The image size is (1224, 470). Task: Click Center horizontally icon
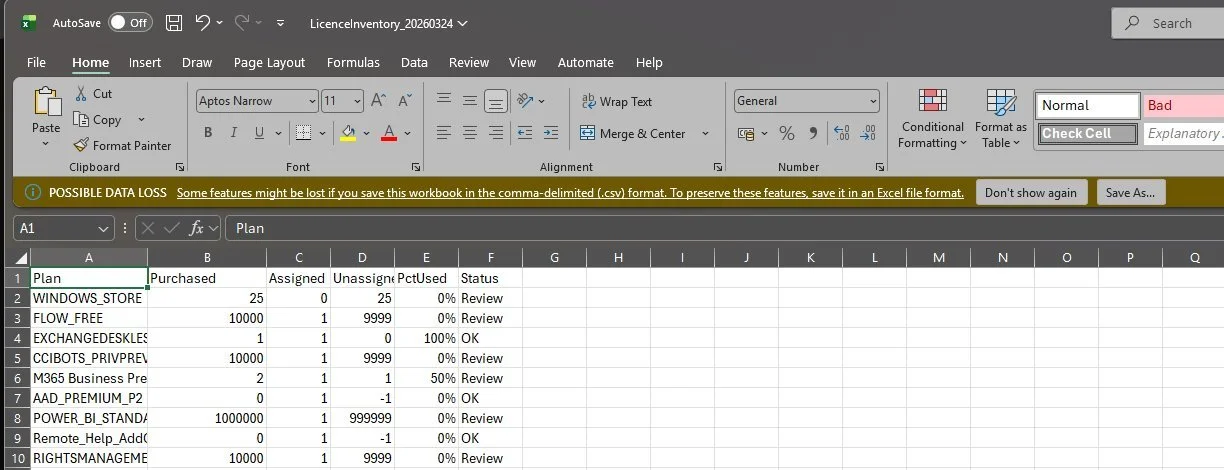469,133
